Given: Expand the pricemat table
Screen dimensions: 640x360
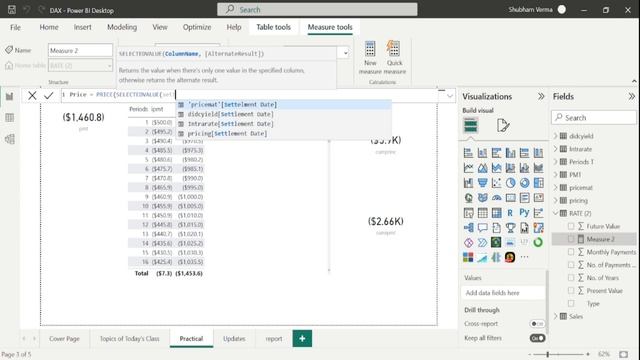Looking at the screenshot, I should [556, 188].
